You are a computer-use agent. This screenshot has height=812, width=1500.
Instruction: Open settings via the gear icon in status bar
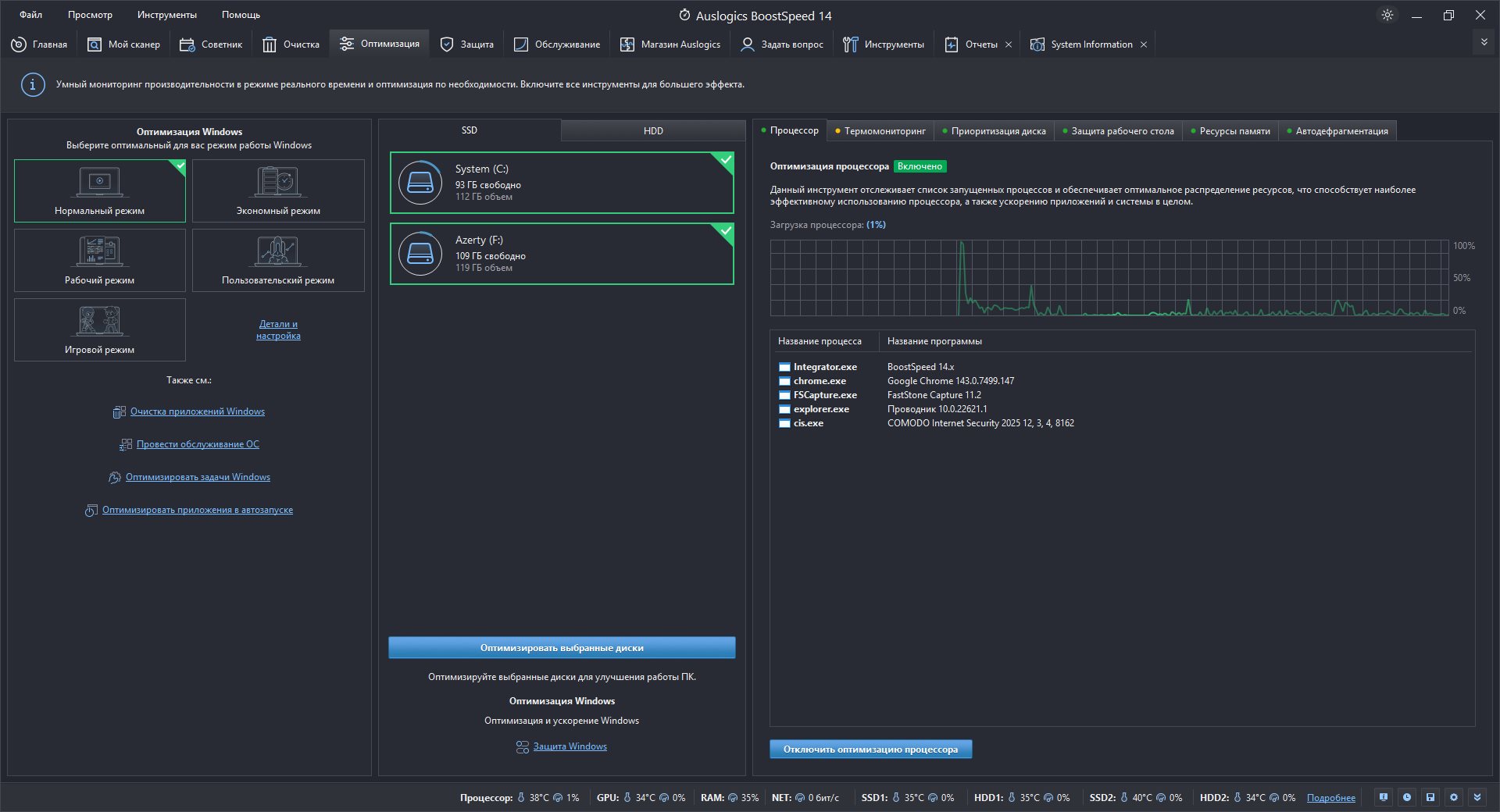(1454, 797)
